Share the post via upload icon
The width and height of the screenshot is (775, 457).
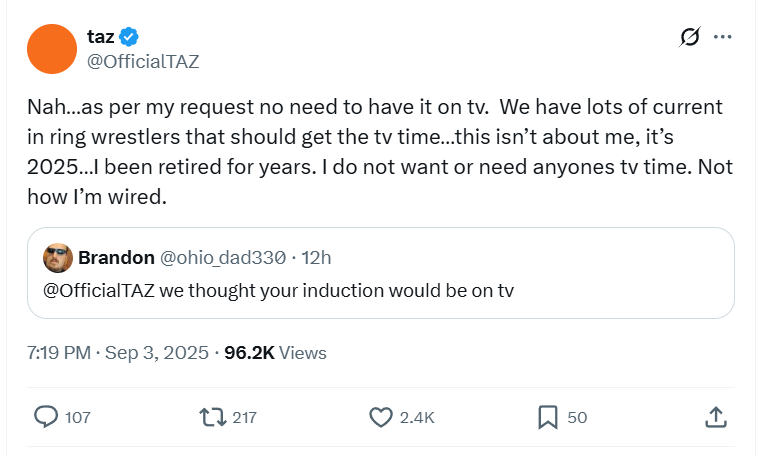[x=715, y=417]
